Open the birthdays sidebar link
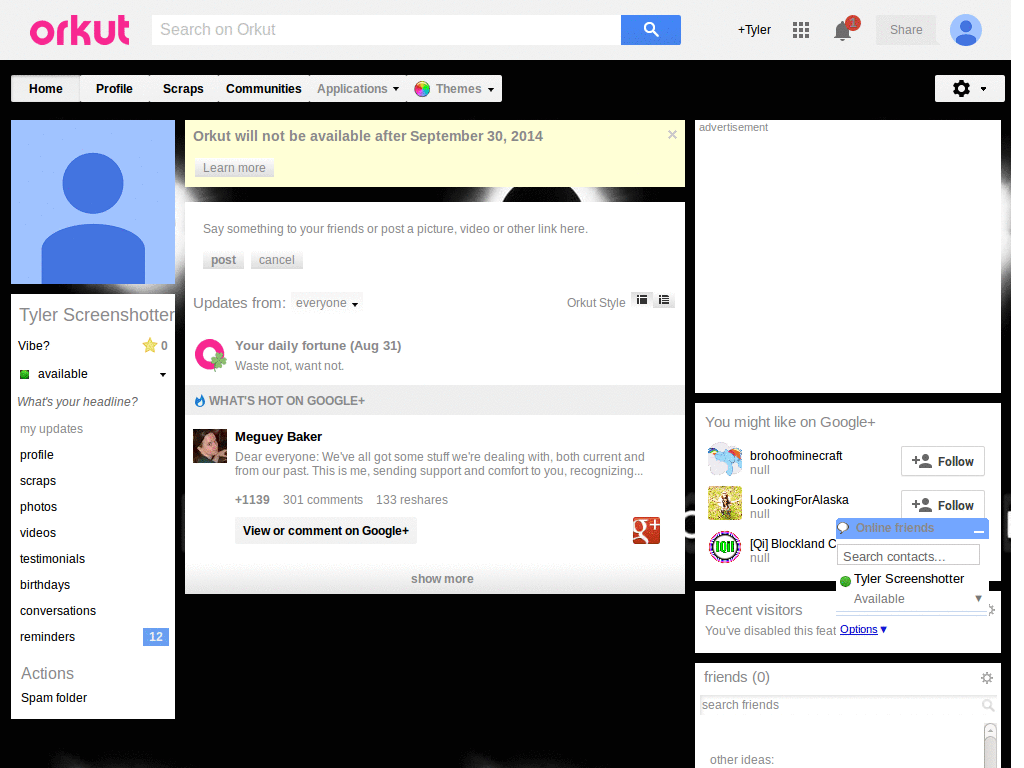Screen dimensions: 1024x768 pos(45,584)
